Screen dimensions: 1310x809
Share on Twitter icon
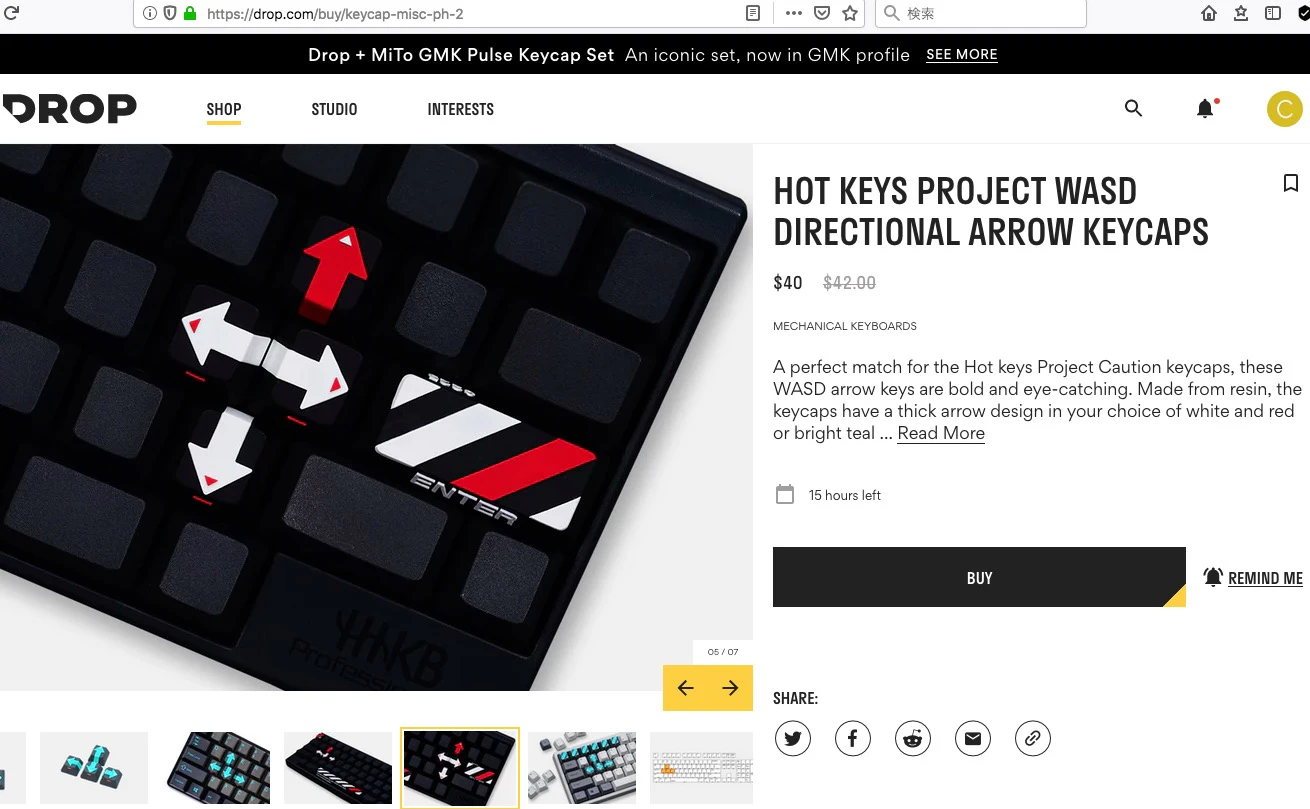pyautogui.click(x=793, y=739)
